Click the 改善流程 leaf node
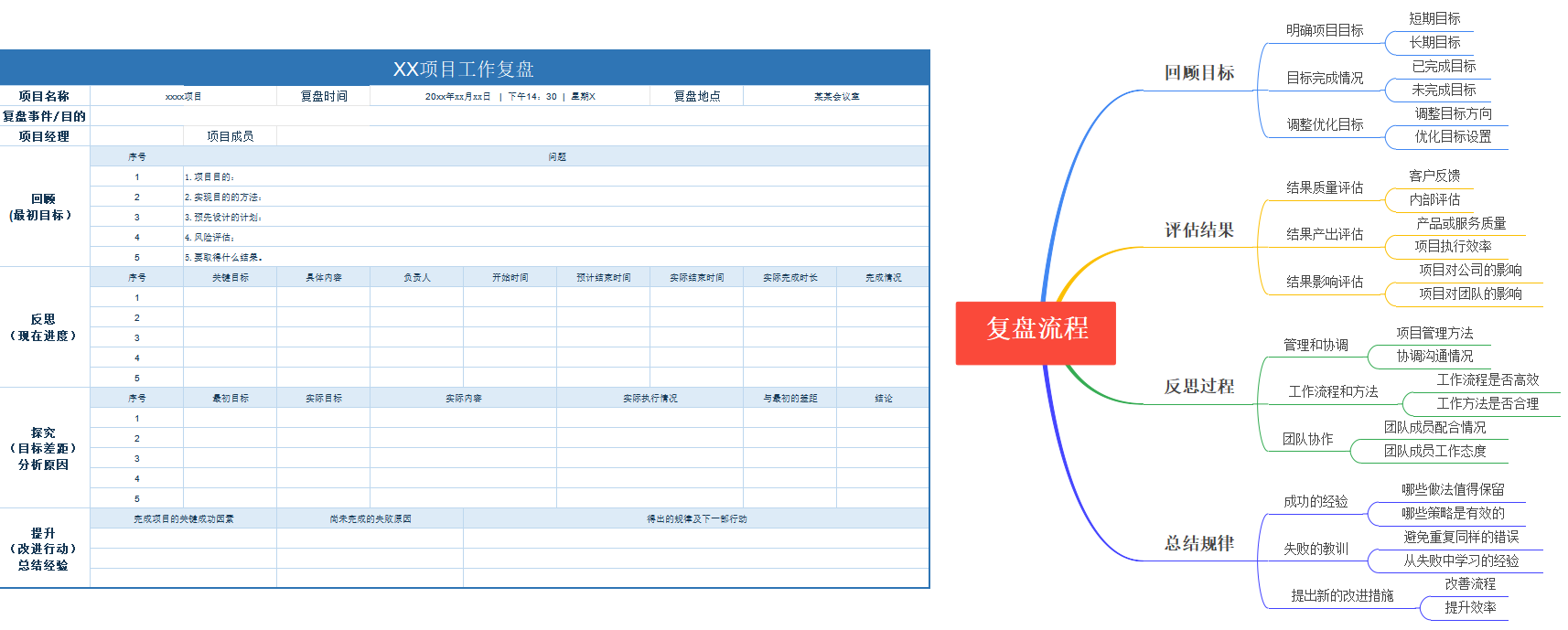 point(1469,583)
